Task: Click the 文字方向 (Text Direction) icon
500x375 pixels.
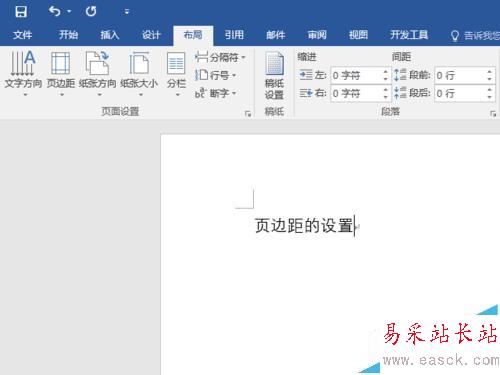Action: point(23,63)
